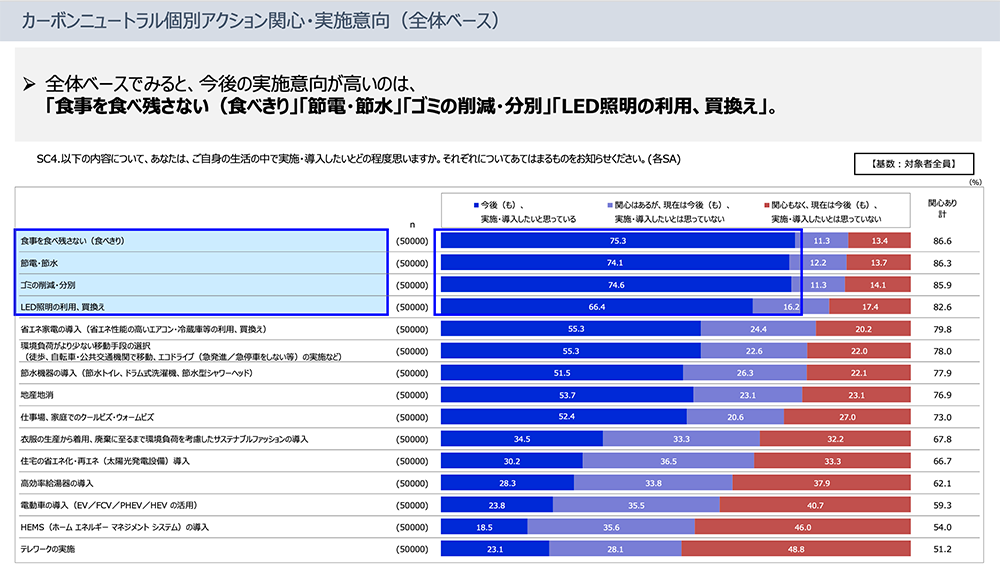Click the テレワークの実施 row label

pos(48,549)
